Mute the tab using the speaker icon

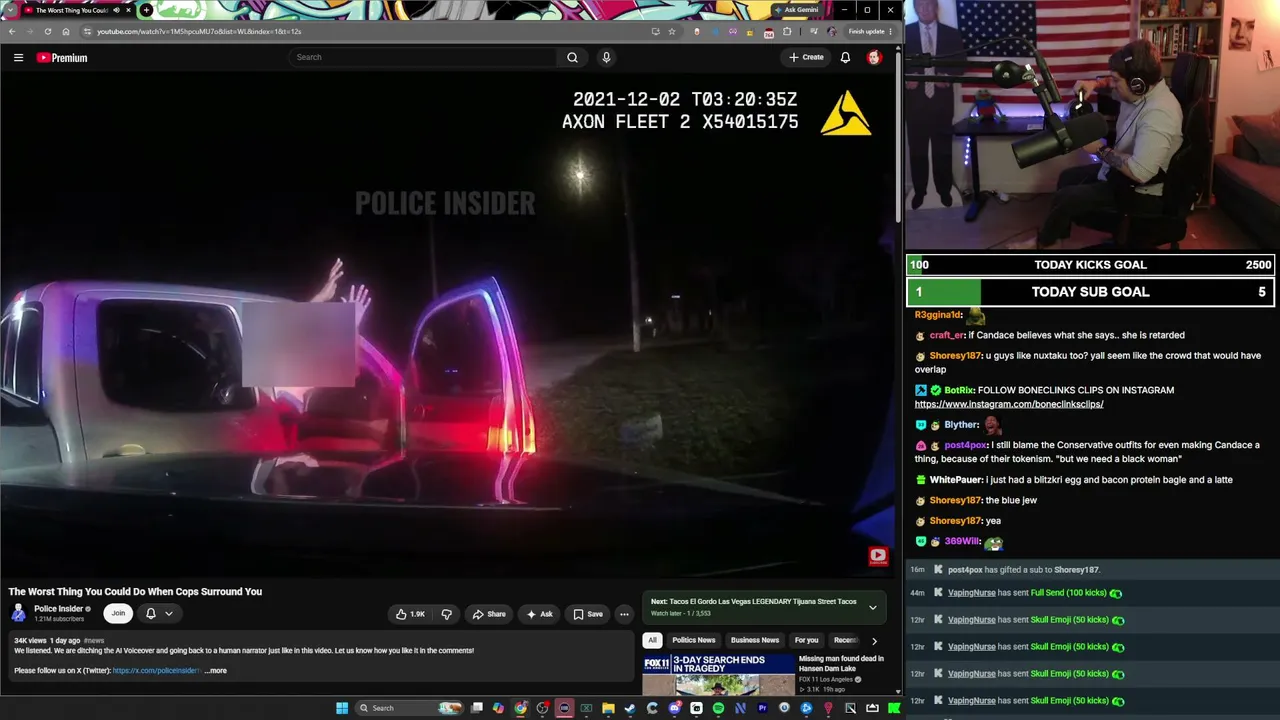(115, 10)
